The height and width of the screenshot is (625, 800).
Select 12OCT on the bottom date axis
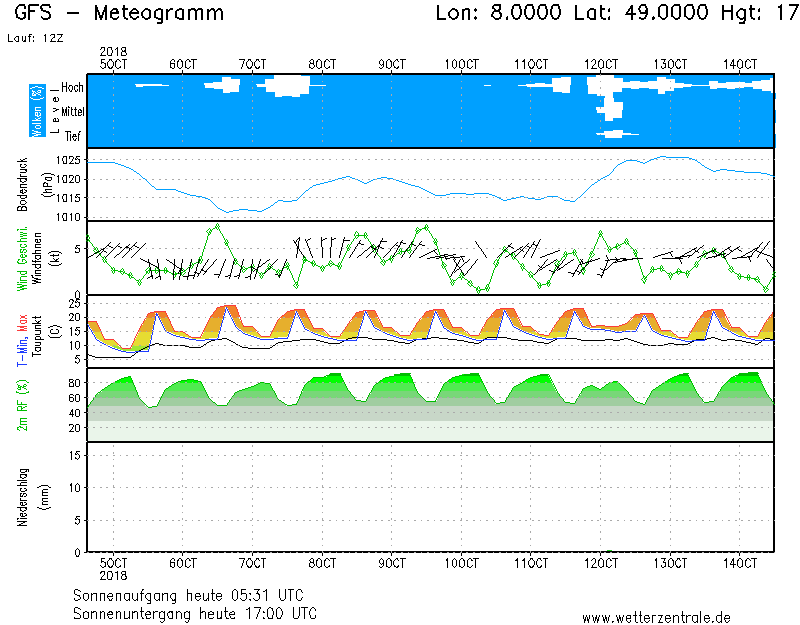point(602,565)
